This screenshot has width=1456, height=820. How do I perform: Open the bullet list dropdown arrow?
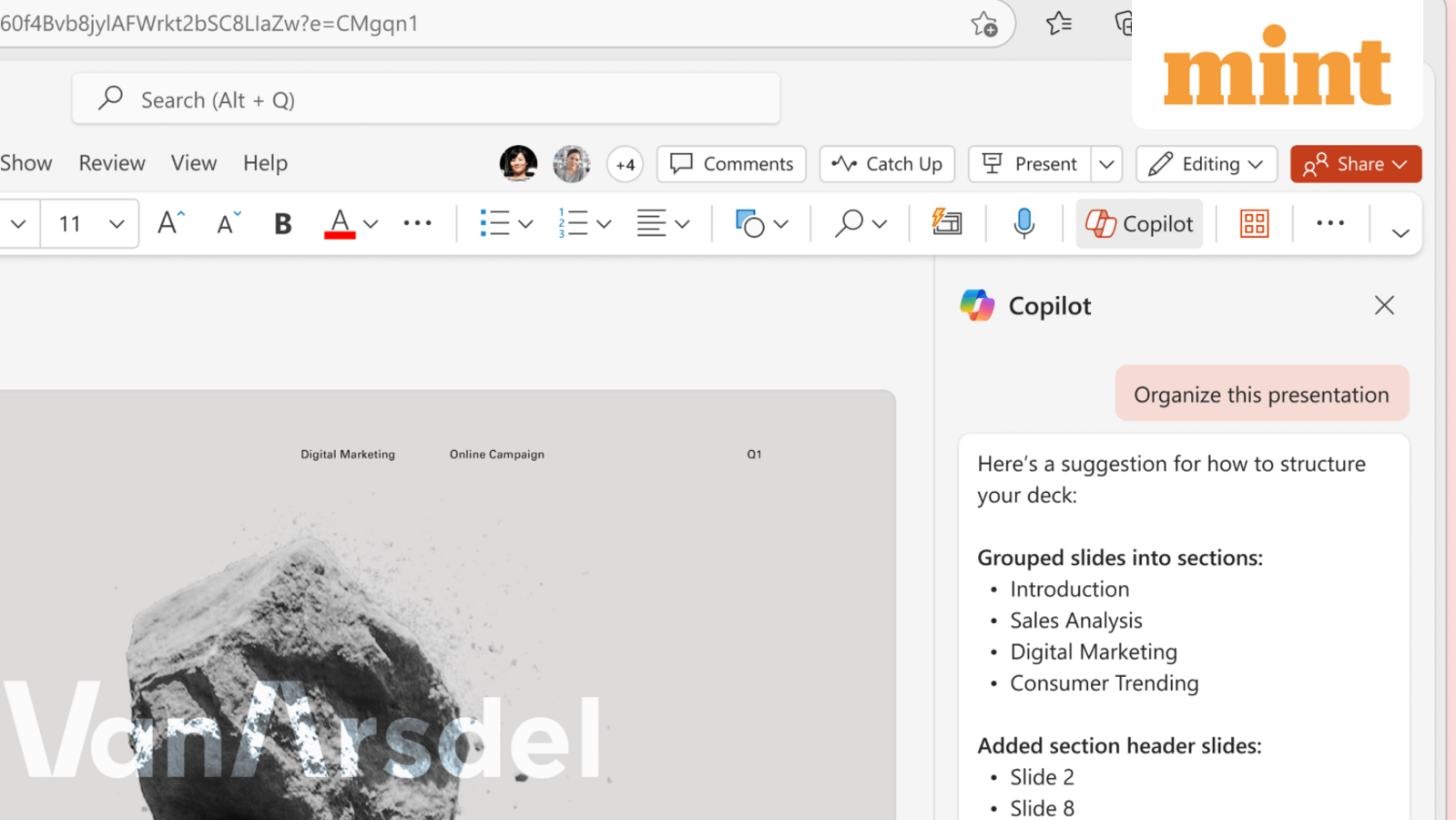click(525, 224)
